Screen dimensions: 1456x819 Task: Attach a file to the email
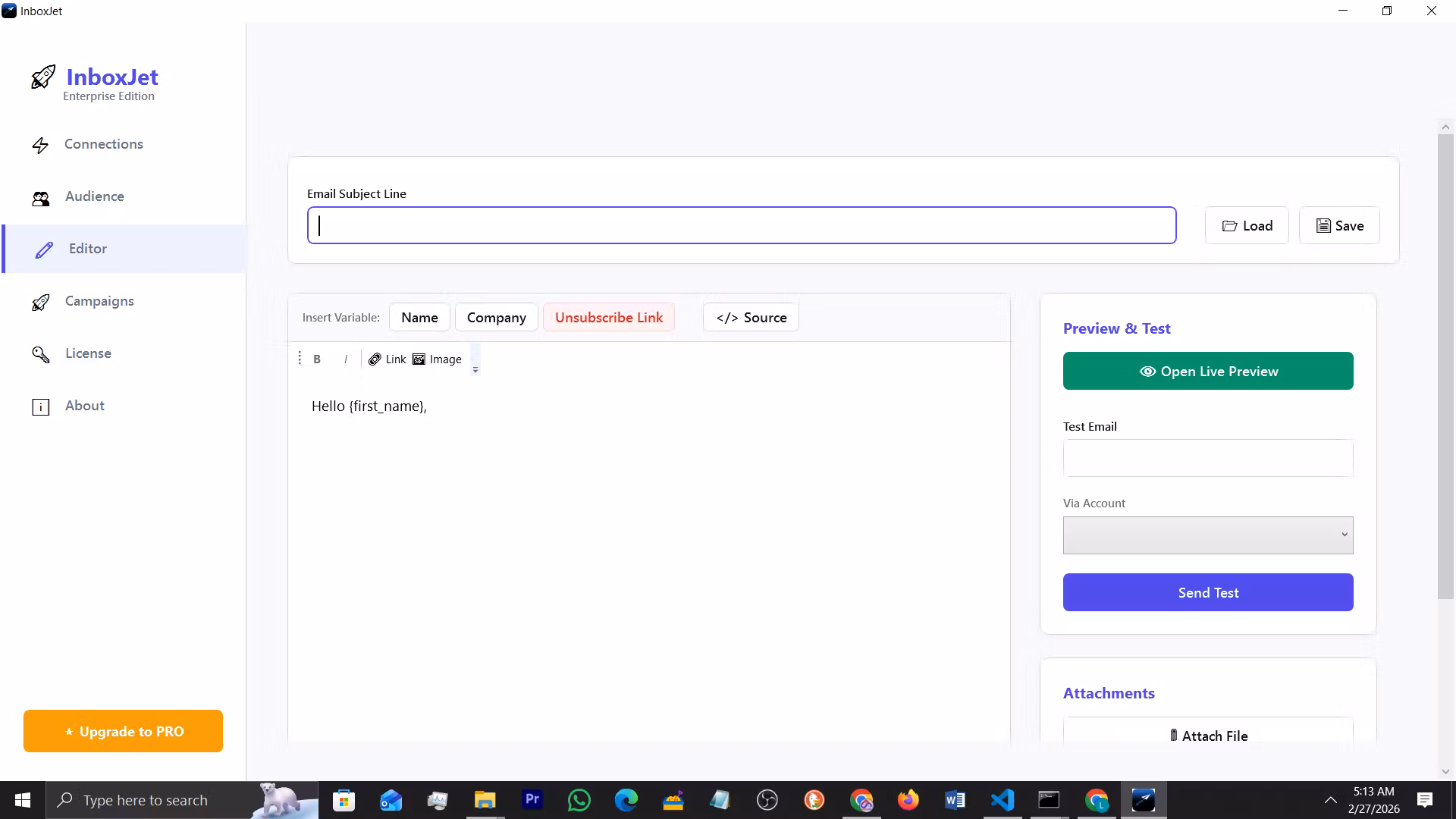click(1208, 734)
